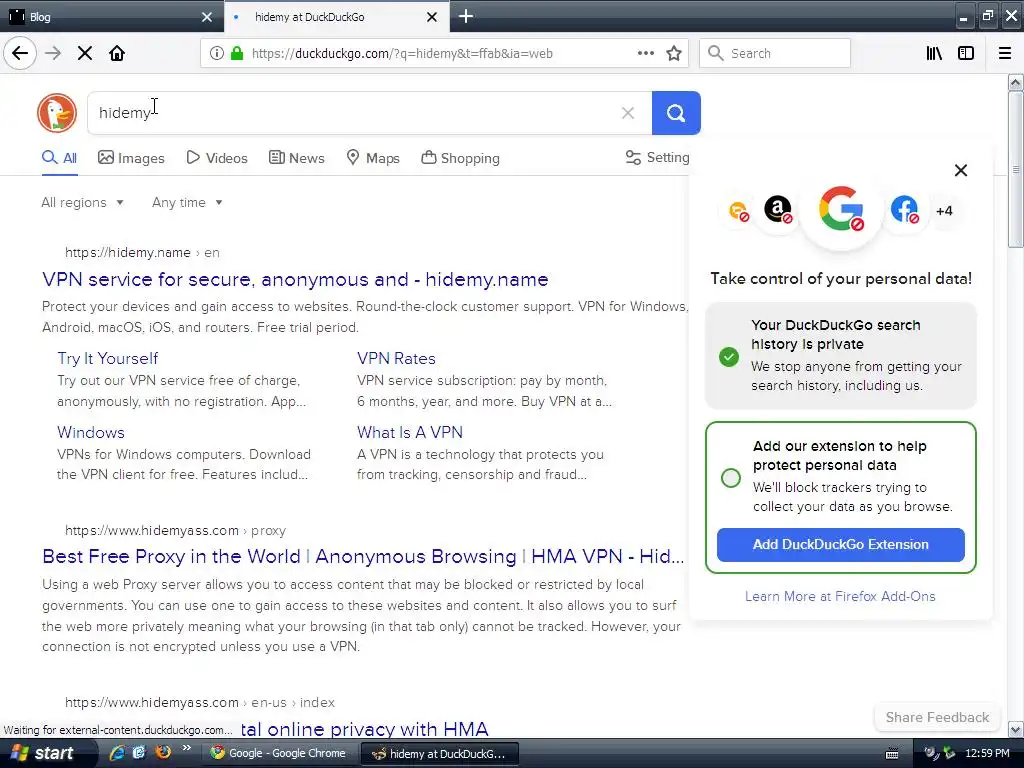
Task: Click the +4 more trackers badge
Action: [x=944, y=211]
